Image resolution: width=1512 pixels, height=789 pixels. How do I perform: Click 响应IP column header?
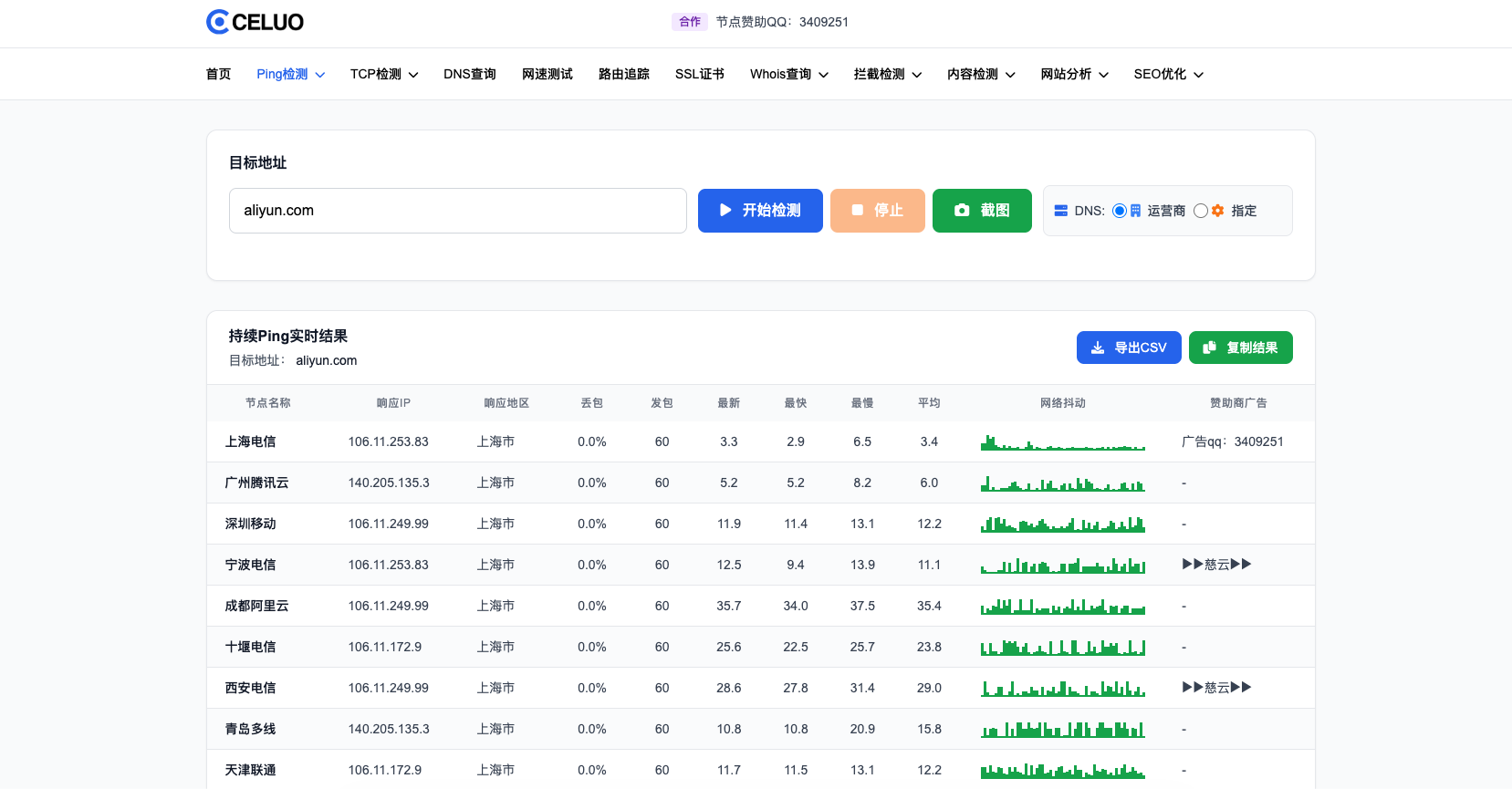tap(393, 403)
